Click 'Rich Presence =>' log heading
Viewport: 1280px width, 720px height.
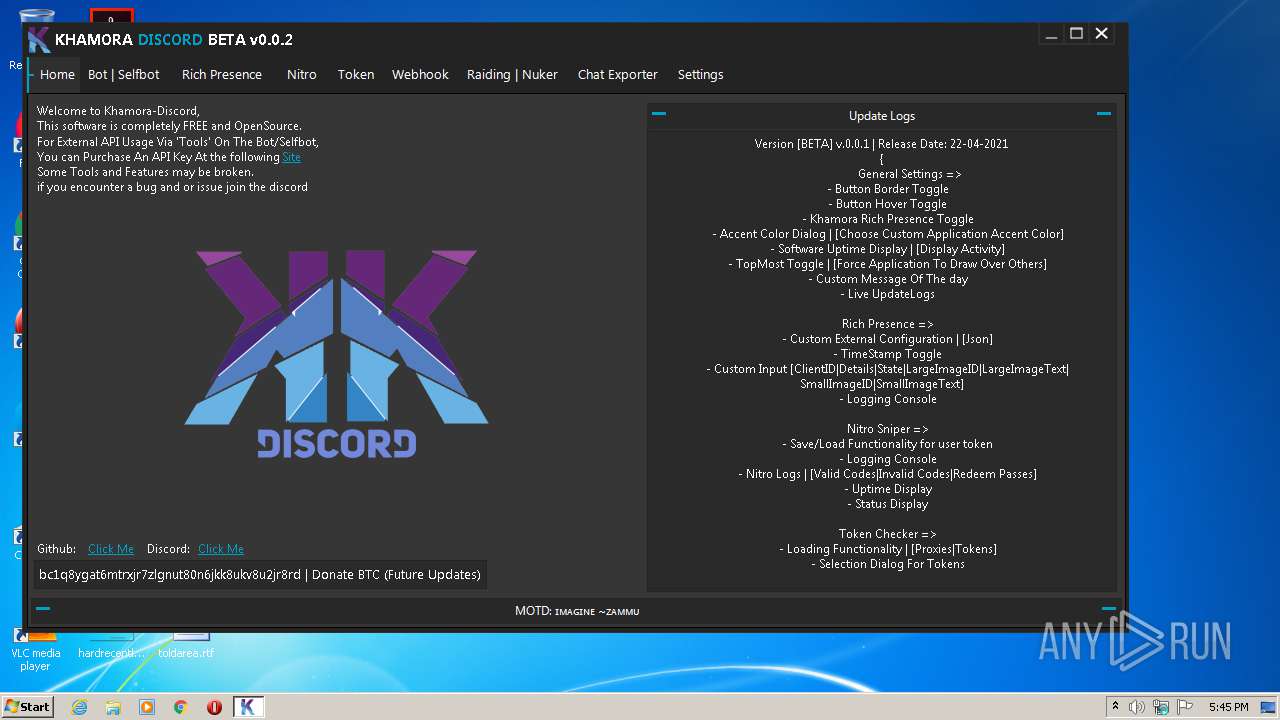point(887,324)
